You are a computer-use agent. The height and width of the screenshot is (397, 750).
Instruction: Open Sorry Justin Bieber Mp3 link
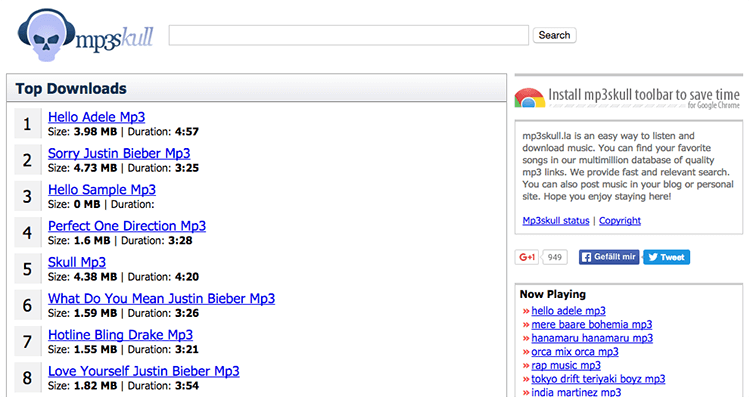[x=119, y=154]
